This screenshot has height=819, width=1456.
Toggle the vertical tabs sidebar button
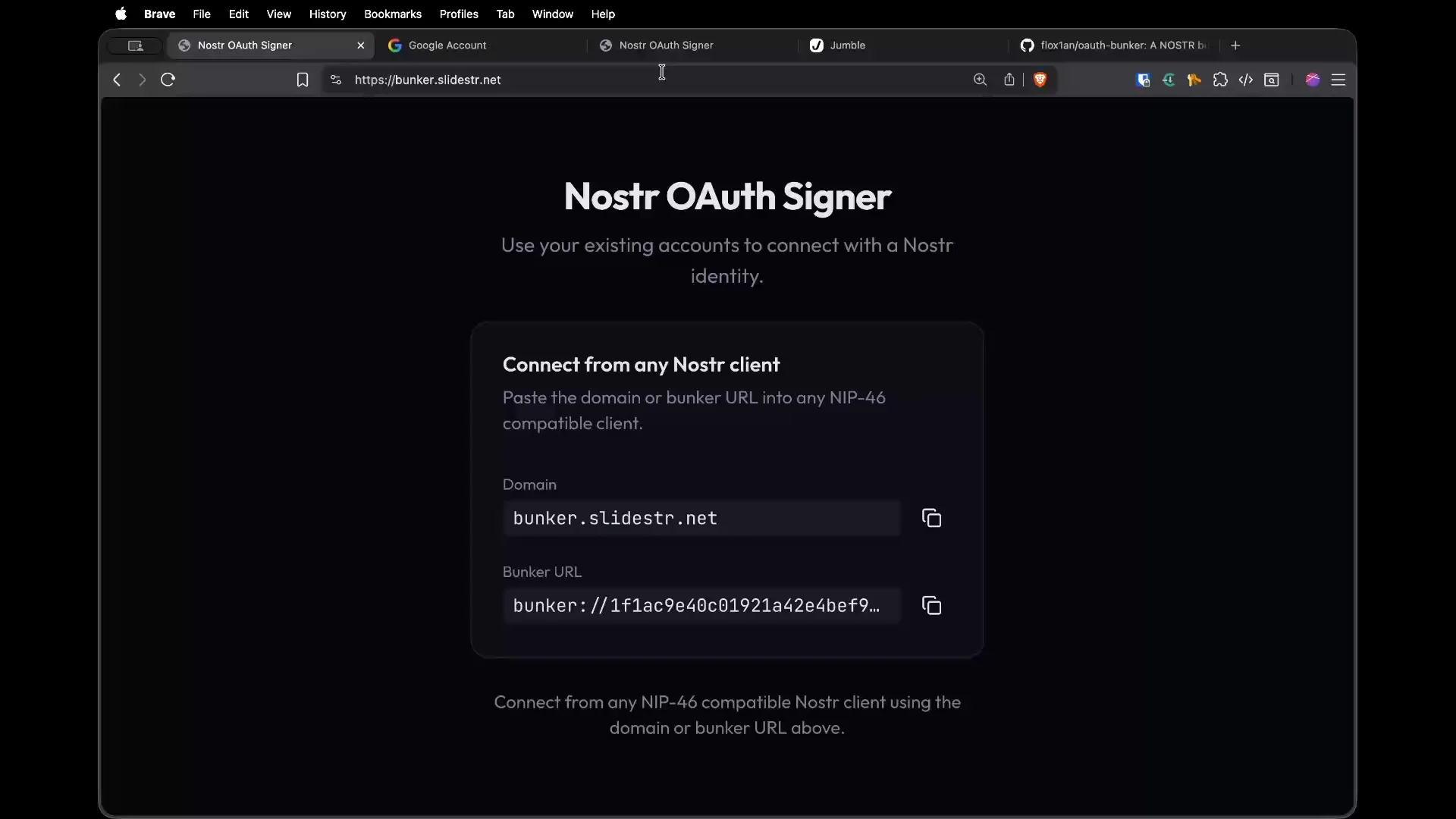tap(135, 45)
